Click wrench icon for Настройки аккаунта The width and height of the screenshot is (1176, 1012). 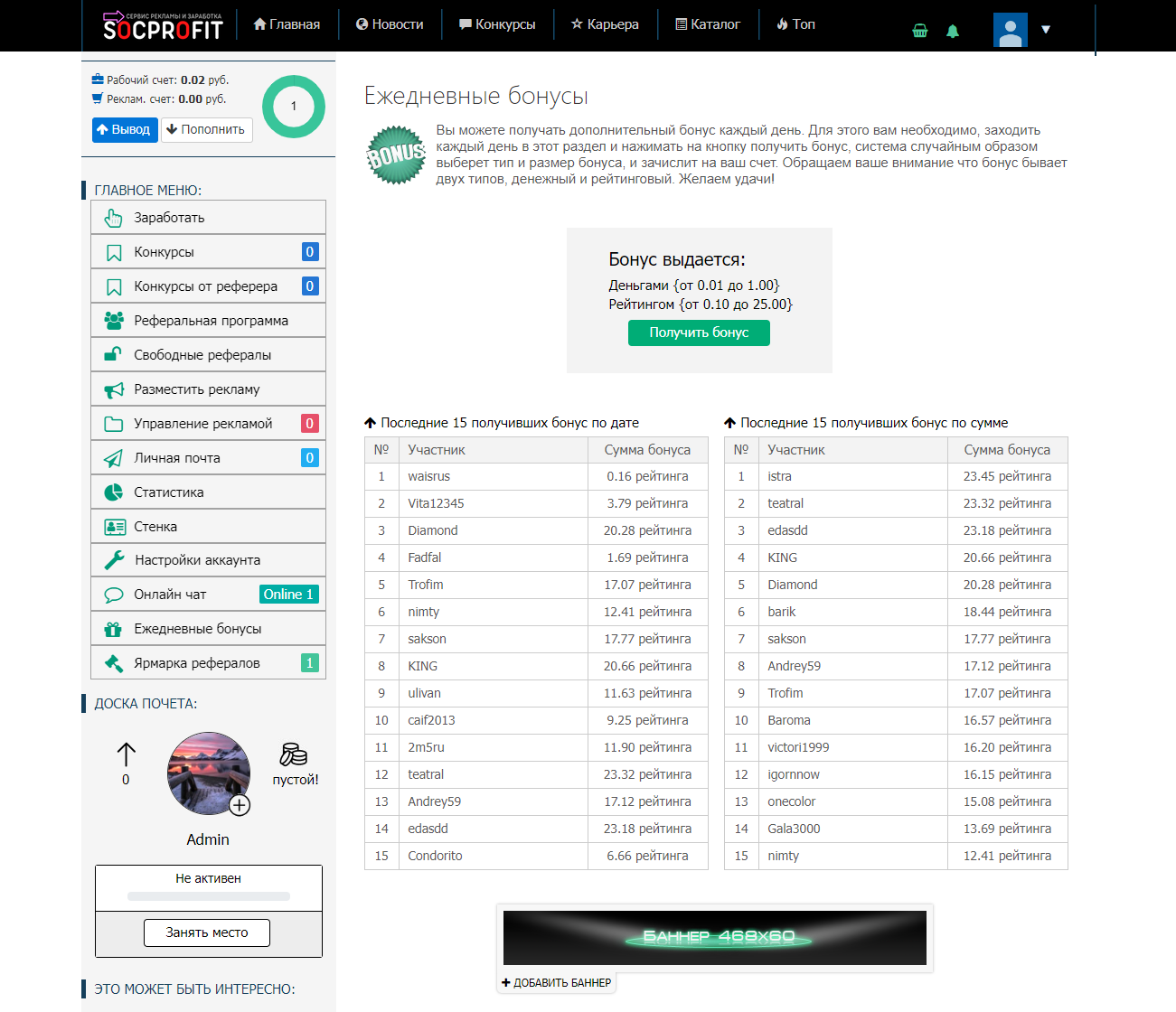pyautogui.click(x=114, y=560)
